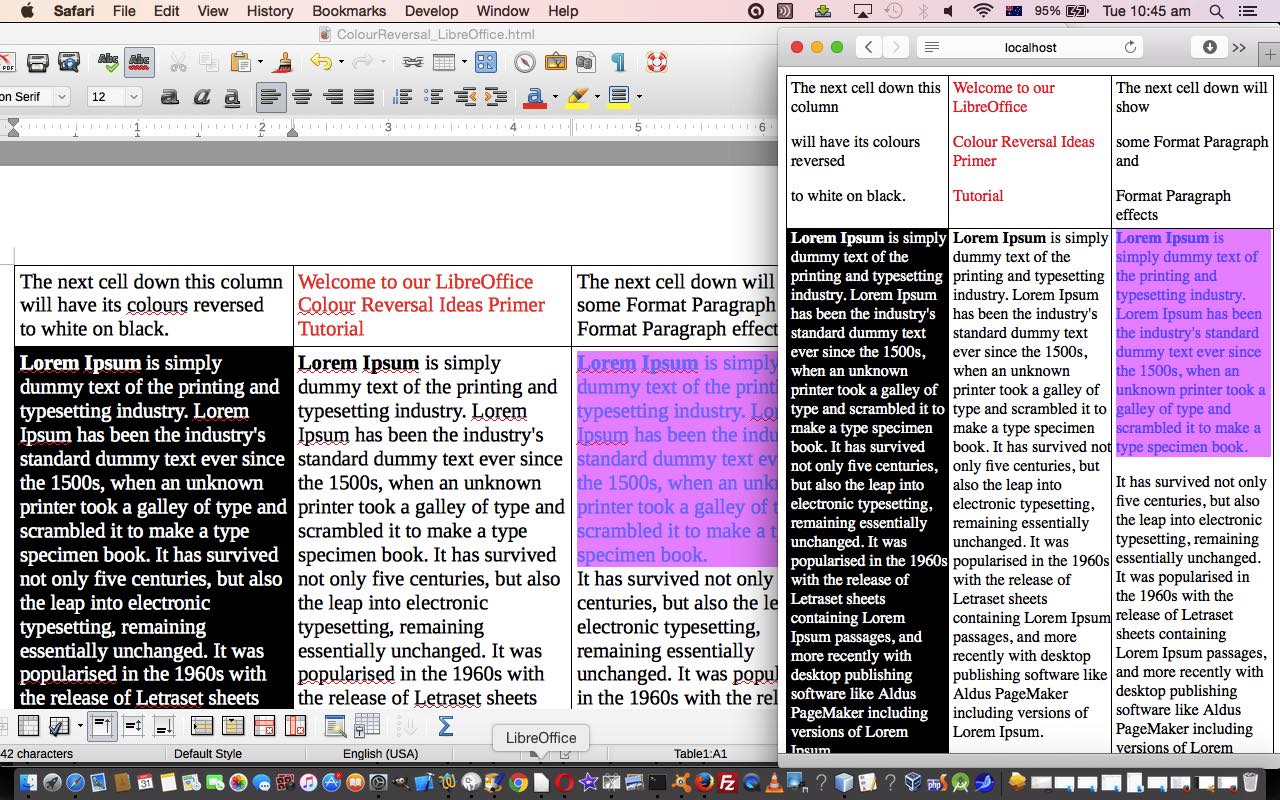Select Align Left paragraph alignment
Screen dimensions: 1280x800
coord(270,97)
